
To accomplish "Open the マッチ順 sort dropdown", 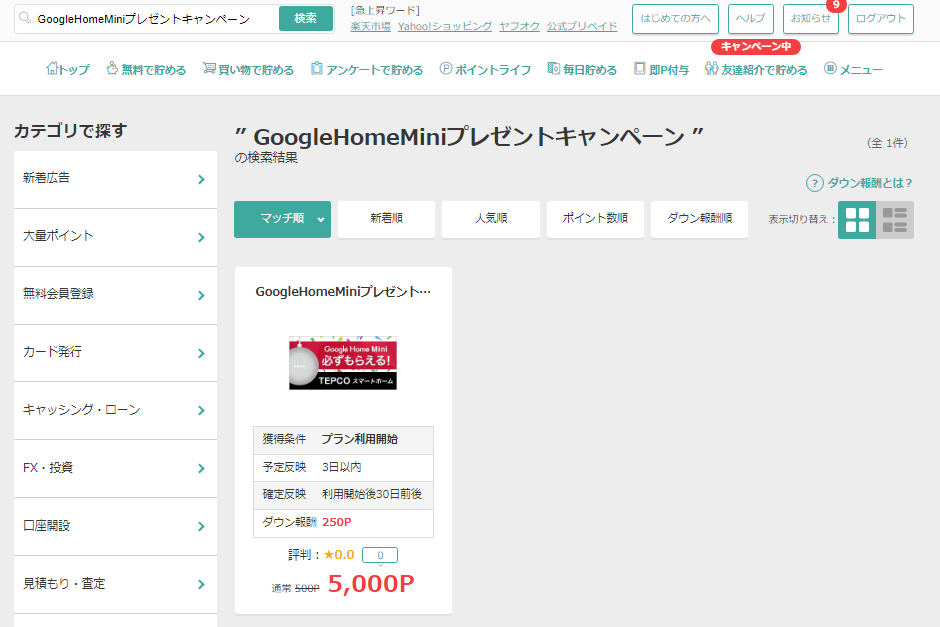I will [282, 219].
